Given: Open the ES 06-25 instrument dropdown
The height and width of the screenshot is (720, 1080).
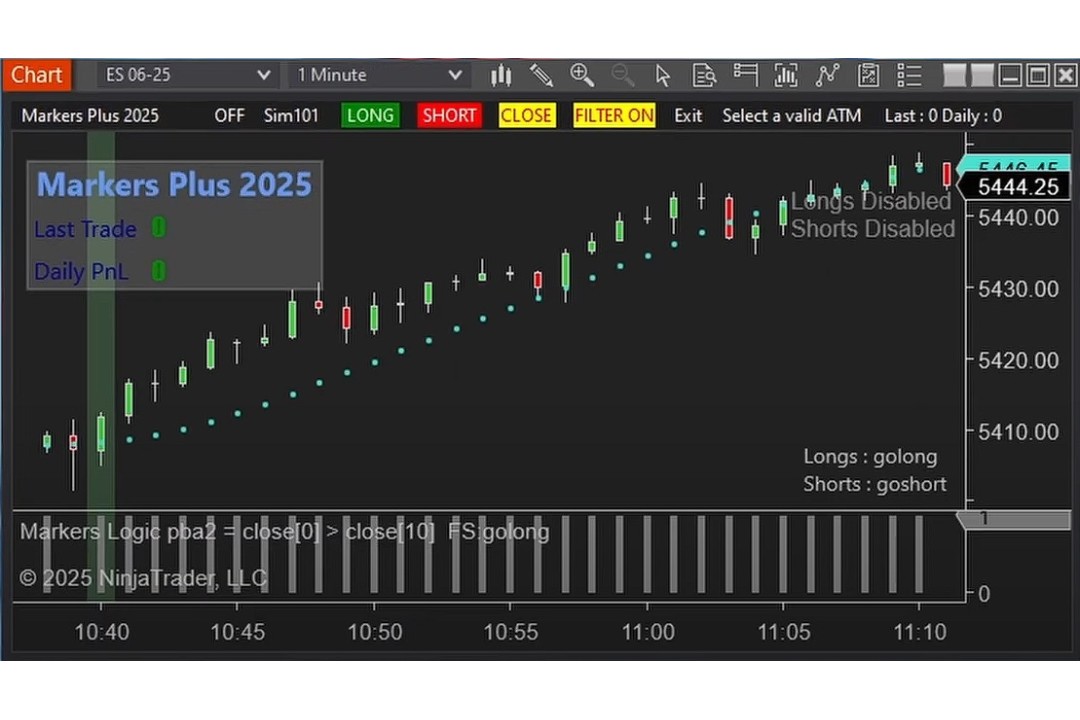Looking at the screenshot, I should coord(186,75).
